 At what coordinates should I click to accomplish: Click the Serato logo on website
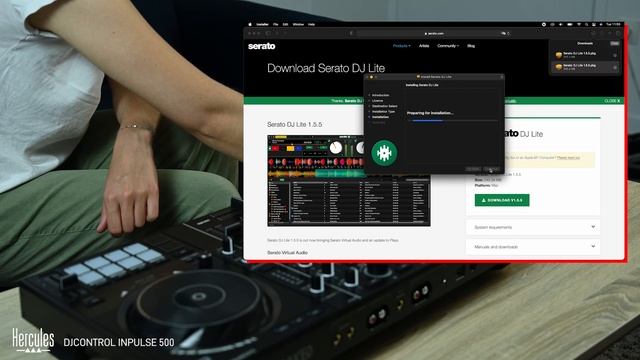[262, 46]
